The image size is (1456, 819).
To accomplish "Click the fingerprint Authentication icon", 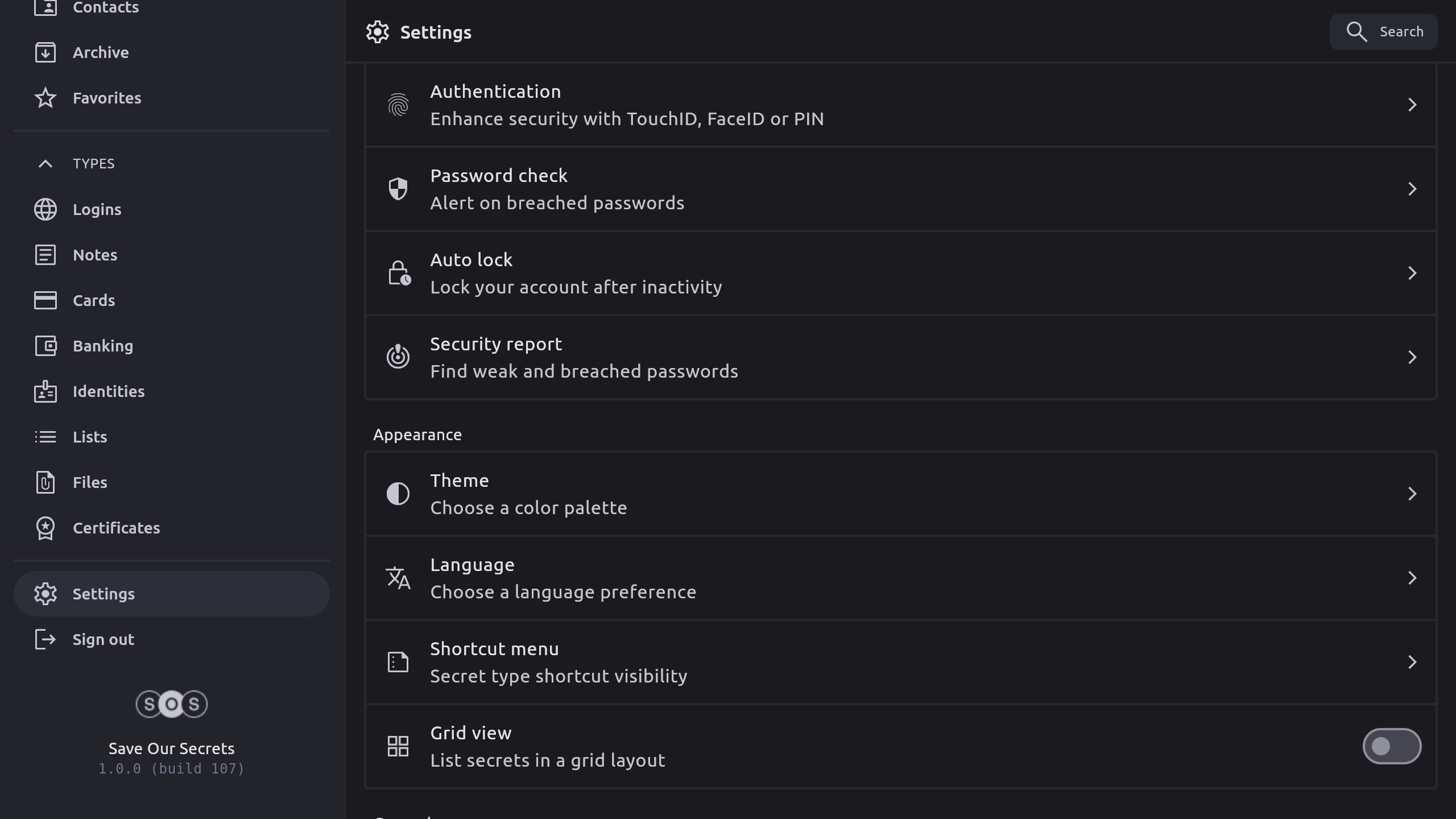I will coord(398,105).
